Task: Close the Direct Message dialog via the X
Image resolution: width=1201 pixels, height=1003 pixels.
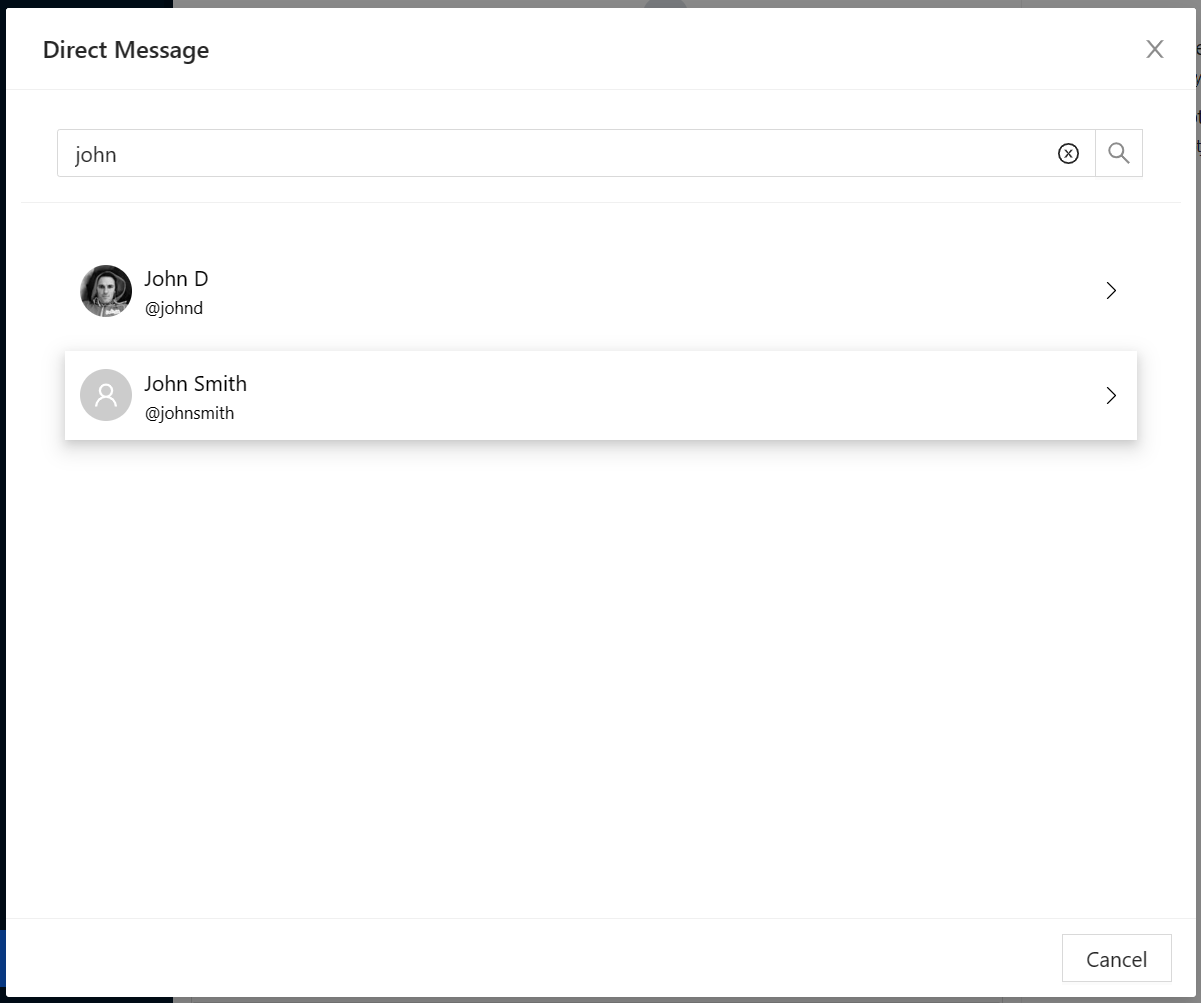Action: (x=1155, y=49)
